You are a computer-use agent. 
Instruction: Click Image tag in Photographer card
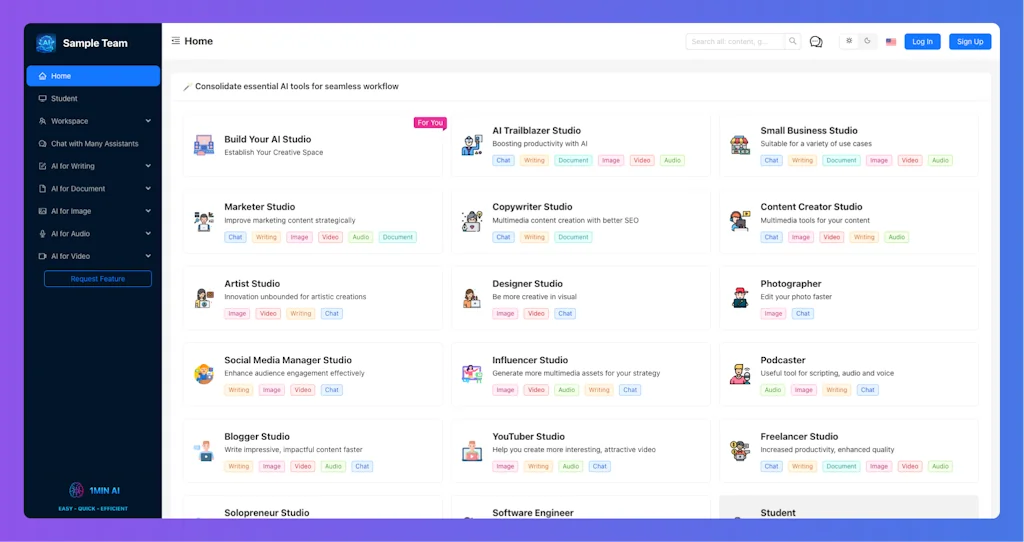pyautogui.click(x=773, y=314)
